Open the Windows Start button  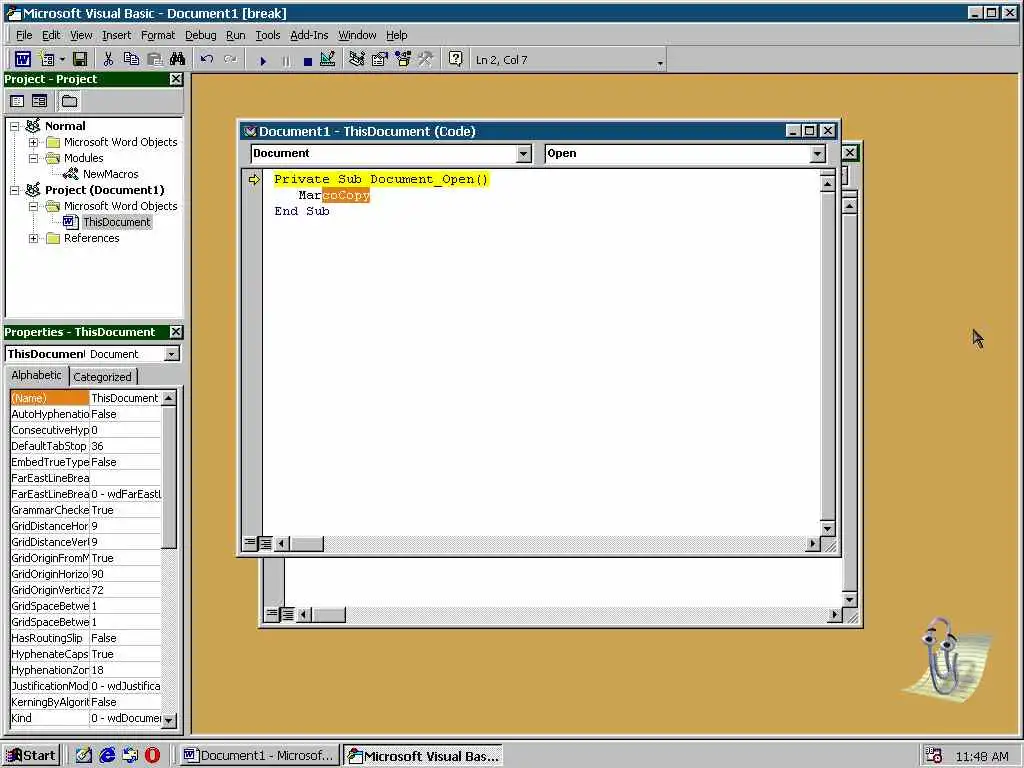click(31, 756)
